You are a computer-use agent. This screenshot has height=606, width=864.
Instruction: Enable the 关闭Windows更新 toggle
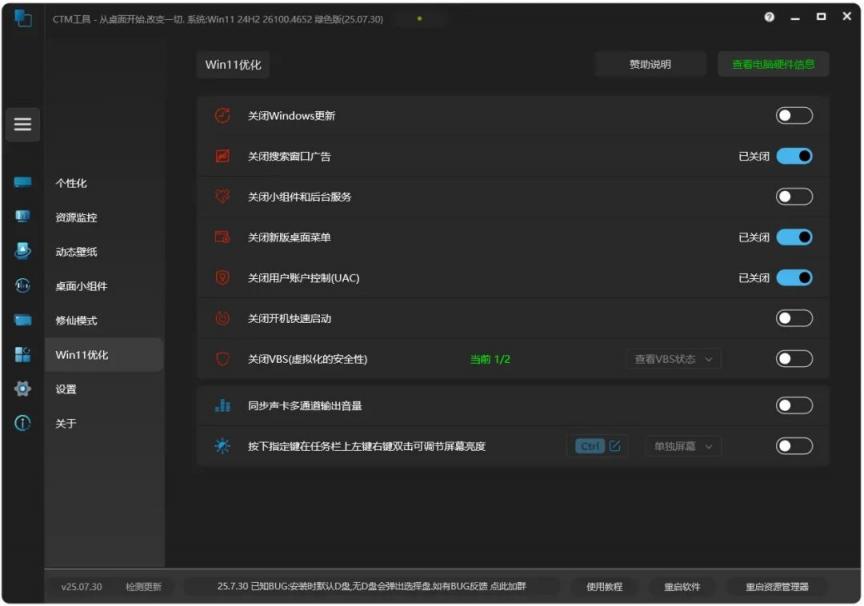pos(794,116)
